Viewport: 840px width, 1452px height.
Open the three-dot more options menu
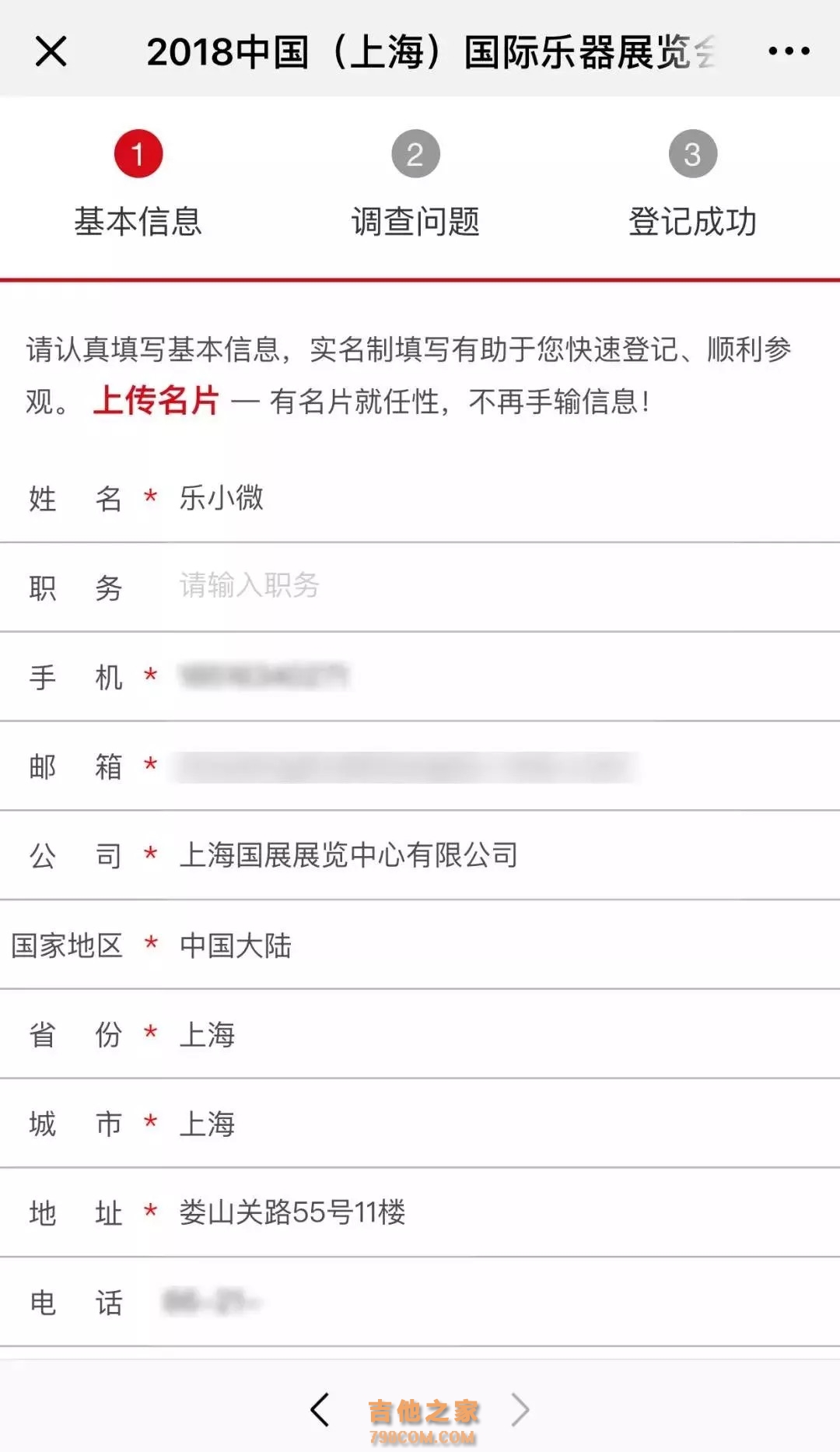pos(789,51)
